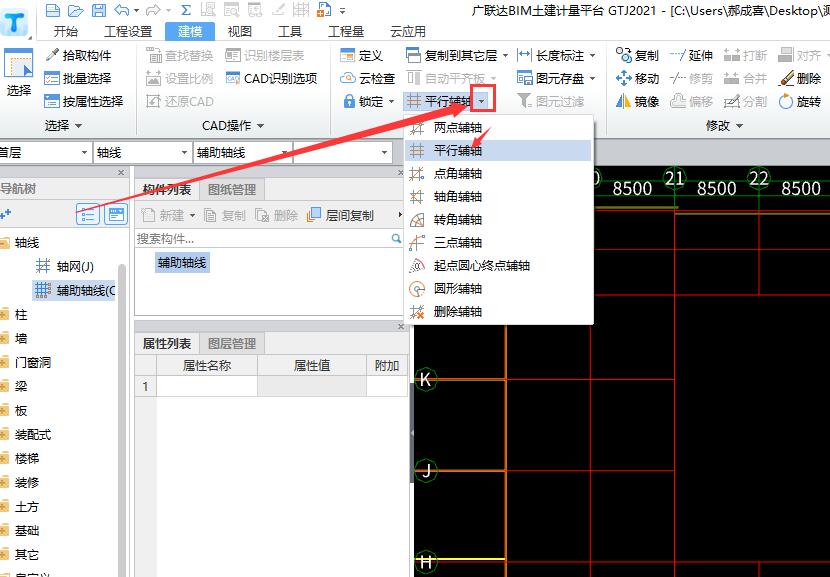Expand the CAD操作 ribbon group arrow
This screenshot has width=830, height=577.
(260, 126)
